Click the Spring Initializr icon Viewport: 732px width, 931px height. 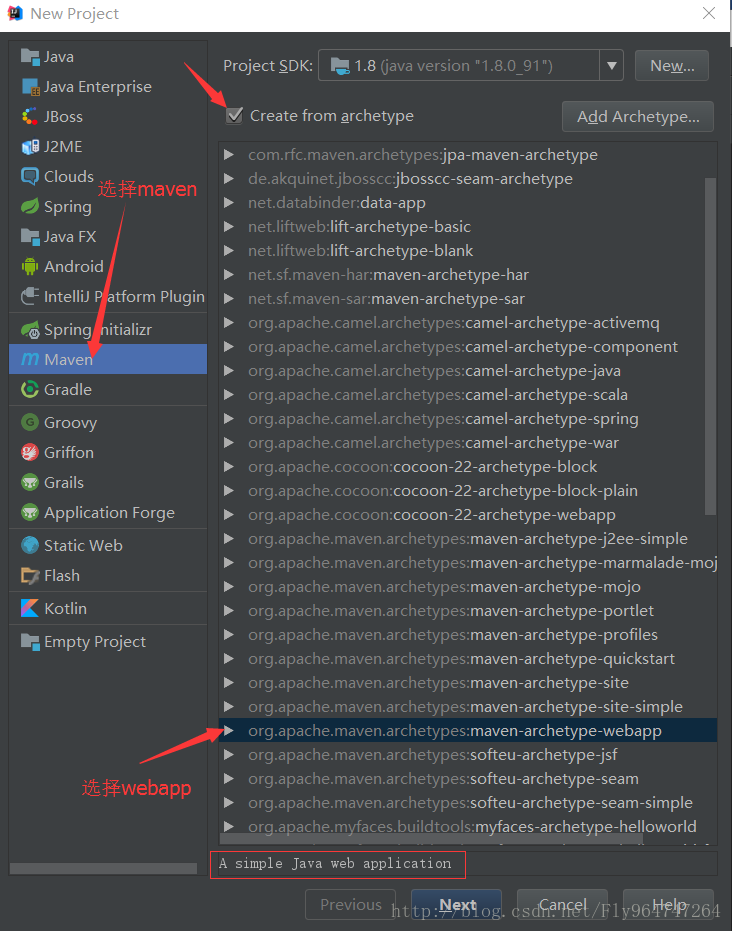click(x=30, y=330)
